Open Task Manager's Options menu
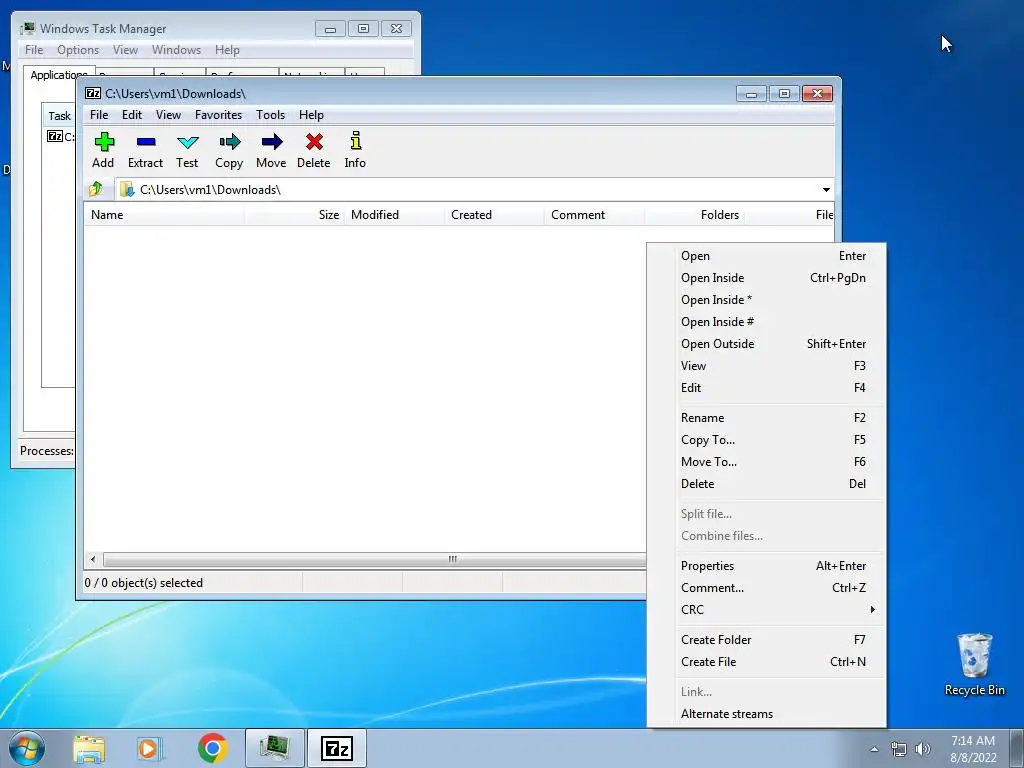The width and height of the screenshot is (1024, 768). pyautogui.click(x=78, y=50)
